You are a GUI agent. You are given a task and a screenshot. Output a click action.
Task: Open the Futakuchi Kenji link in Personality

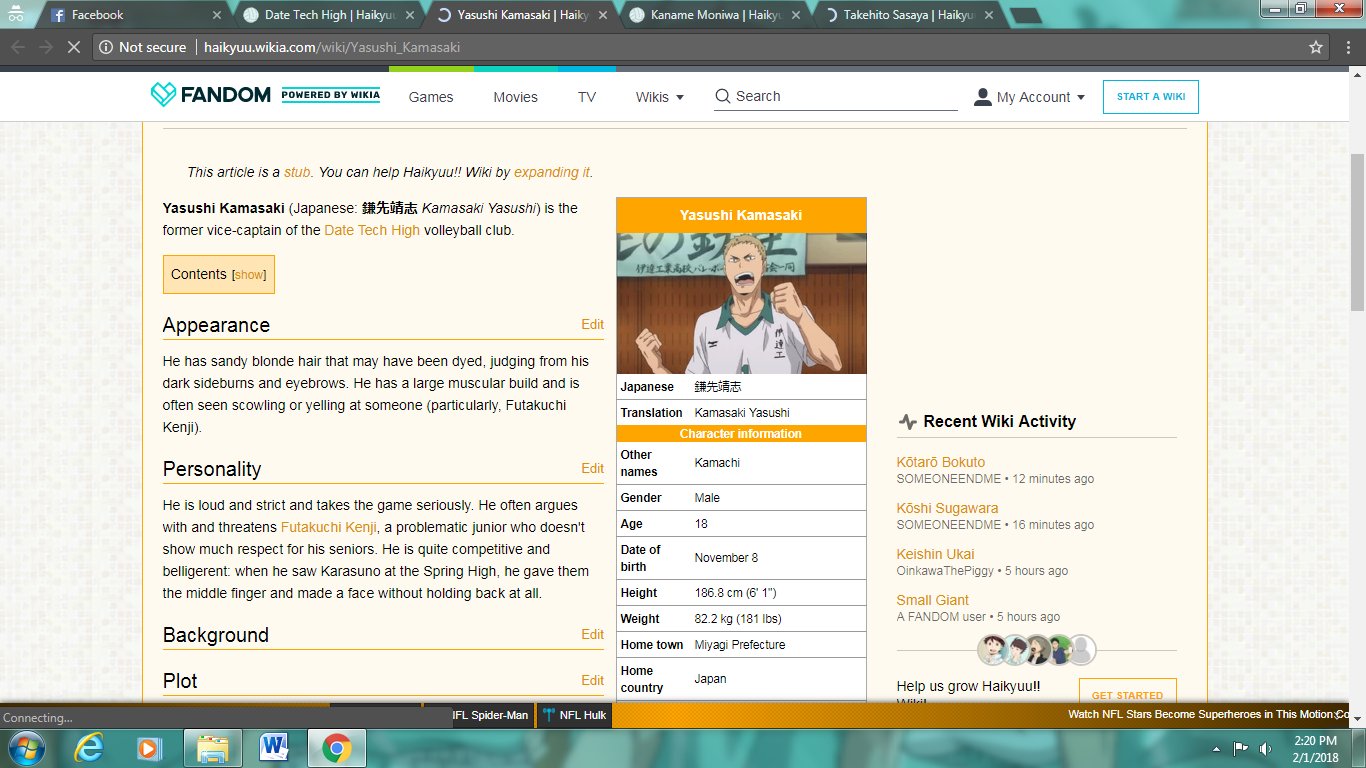click(x=329, y=526)
